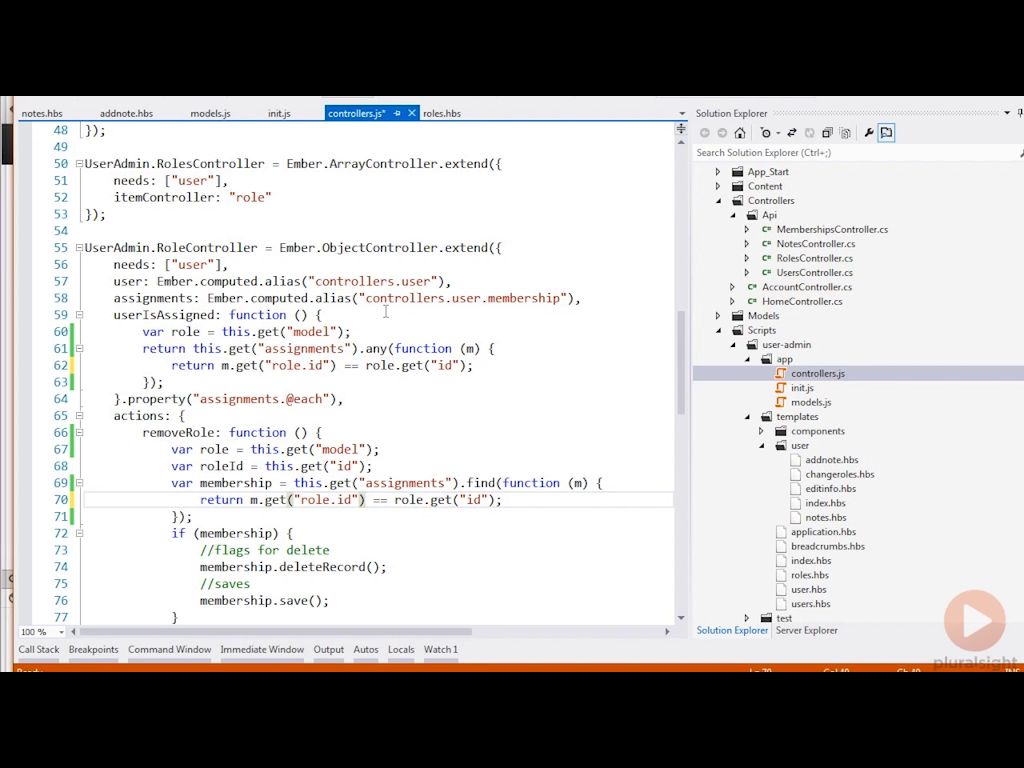This screenshot has height=768, width=1024.
Task: Click the Forward arrow in Solution Explorer toolbar
Action: click(x=722, y=133)
